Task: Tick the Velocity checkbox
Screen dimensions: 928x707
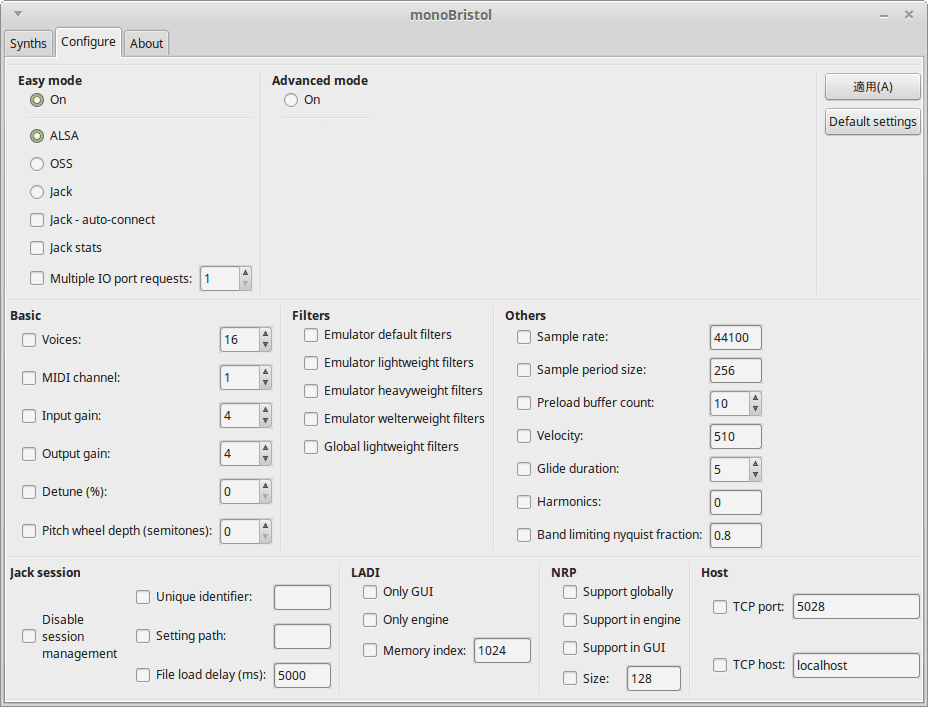Action: 524,436
